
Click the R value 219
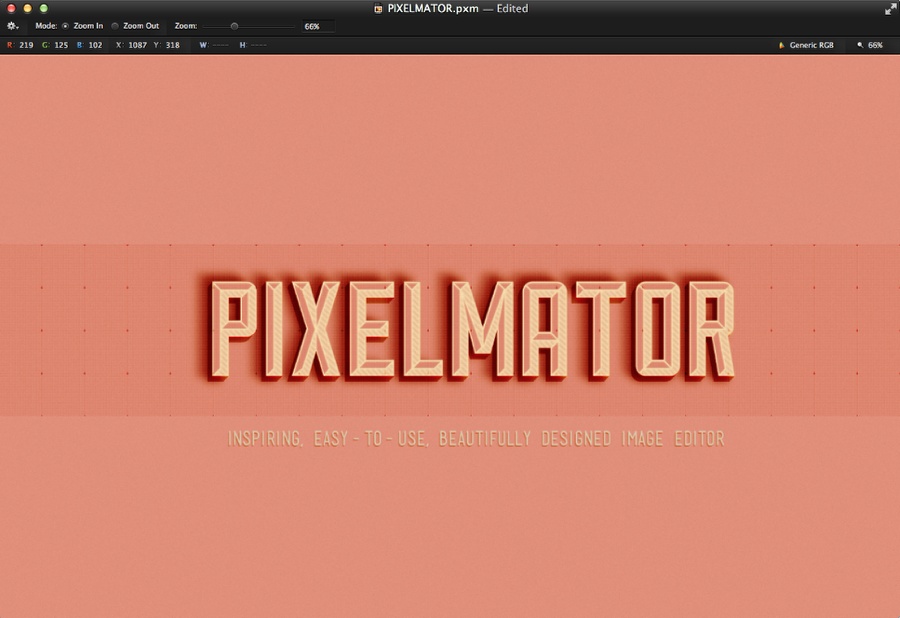tap(26, 45)
